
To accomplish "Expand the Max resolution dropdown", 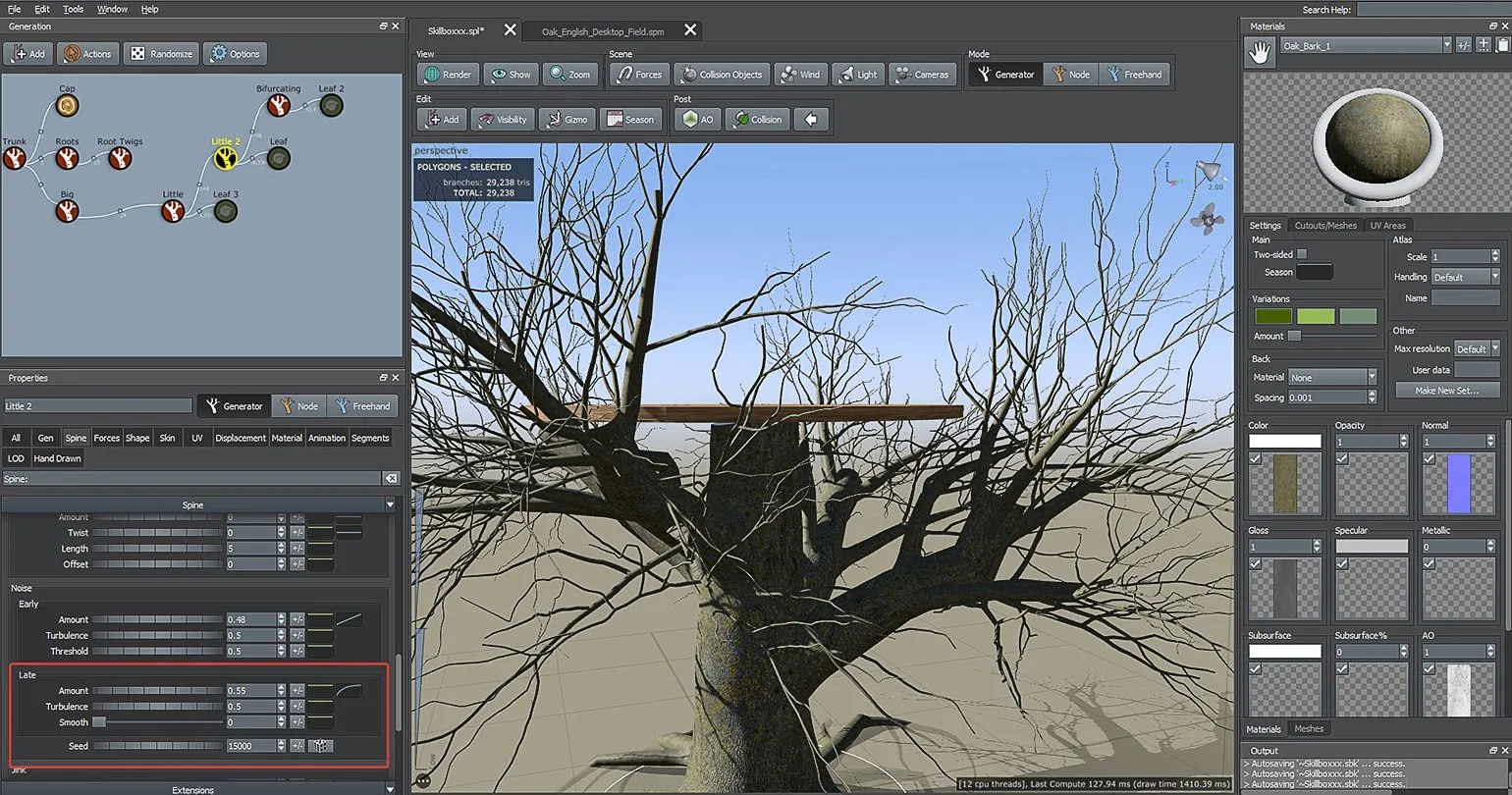I will [x=1477, y=349].
